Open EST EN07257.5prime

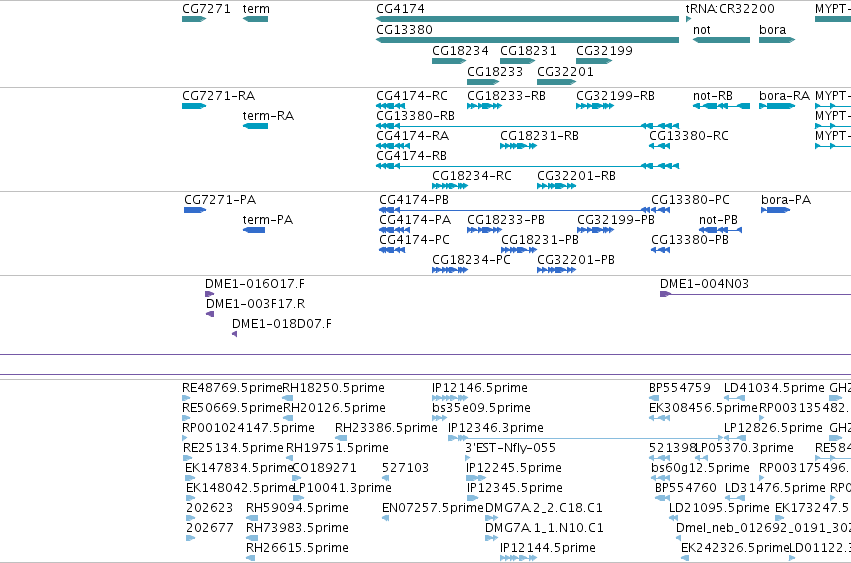click(433, 508)
